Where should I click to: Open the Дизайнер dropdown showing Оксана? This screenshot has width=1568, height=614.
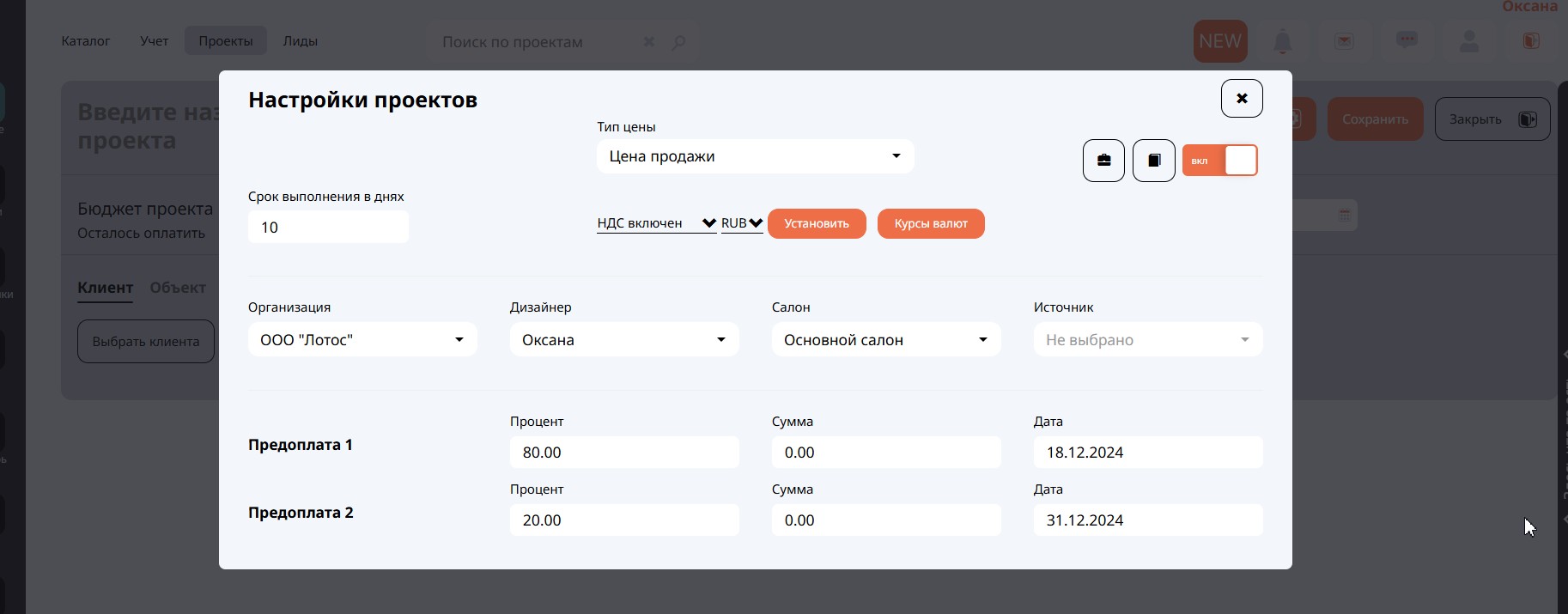[624, 340]
